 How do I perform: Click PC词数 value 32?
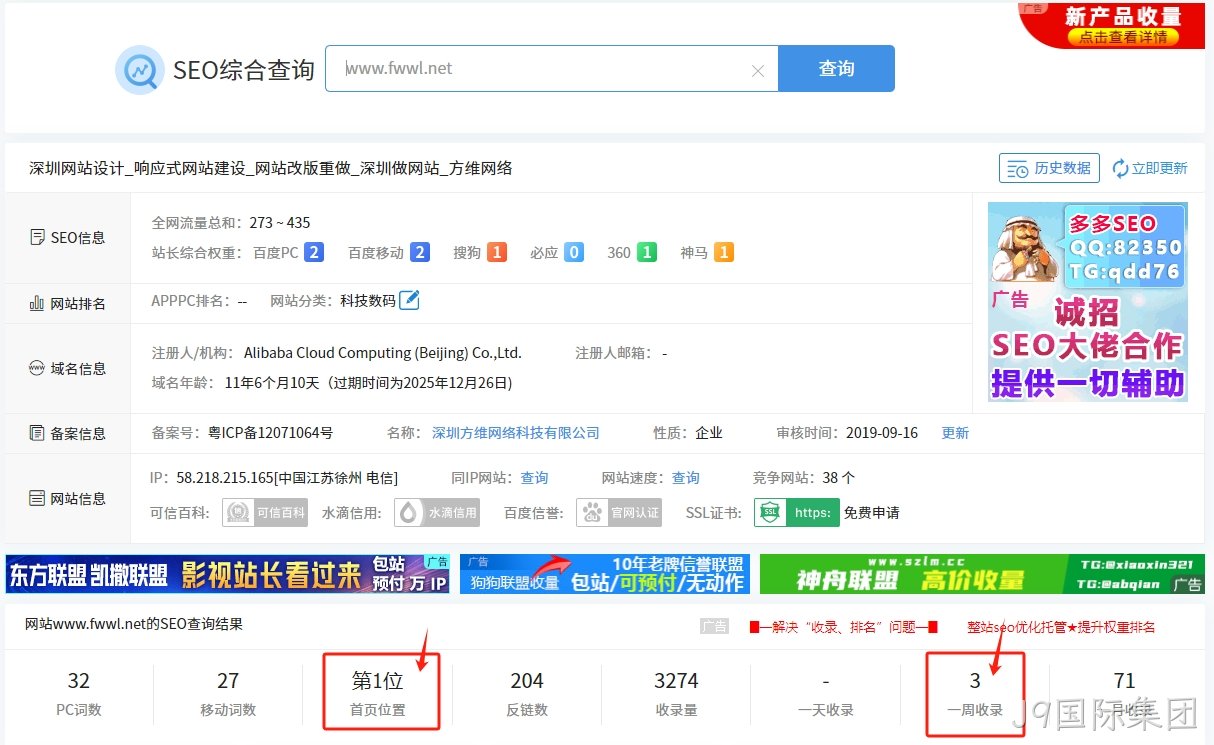tap(78, 681)
